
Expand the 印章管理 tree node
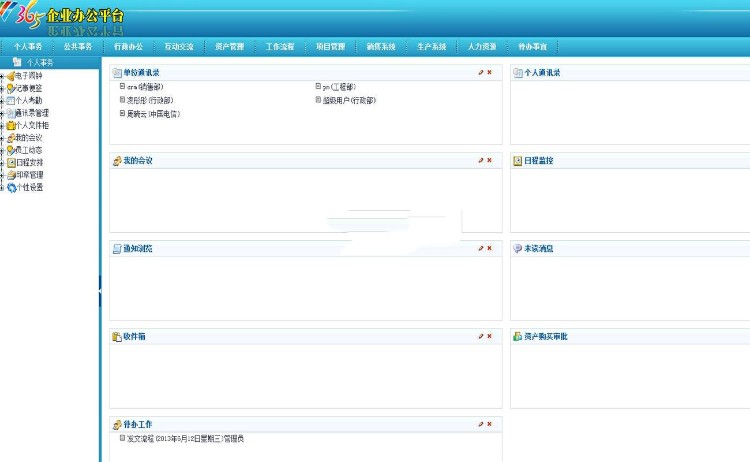point(3,175)
